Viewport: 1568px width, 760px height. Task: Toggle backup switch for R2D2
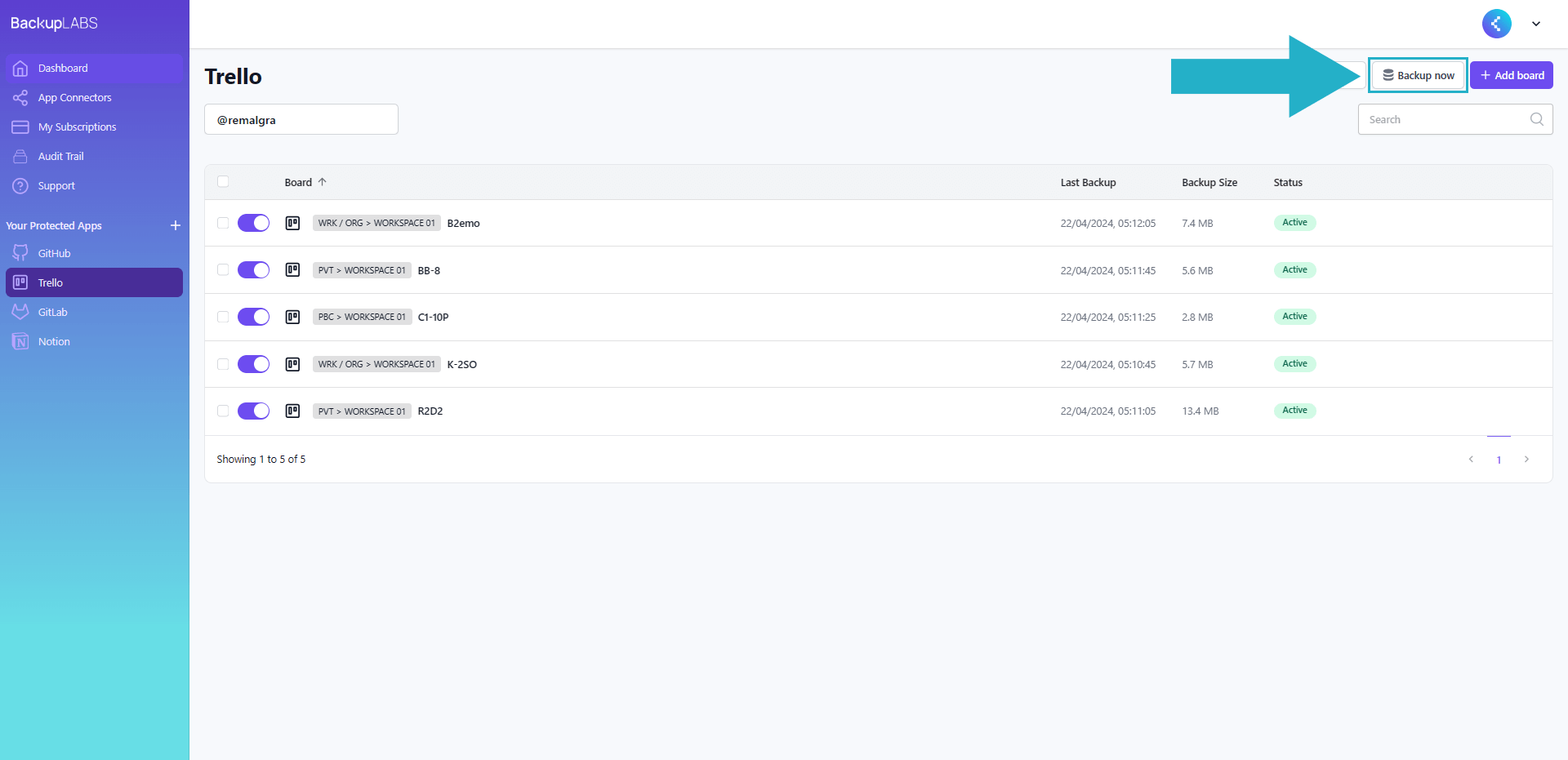coord(254,411)
